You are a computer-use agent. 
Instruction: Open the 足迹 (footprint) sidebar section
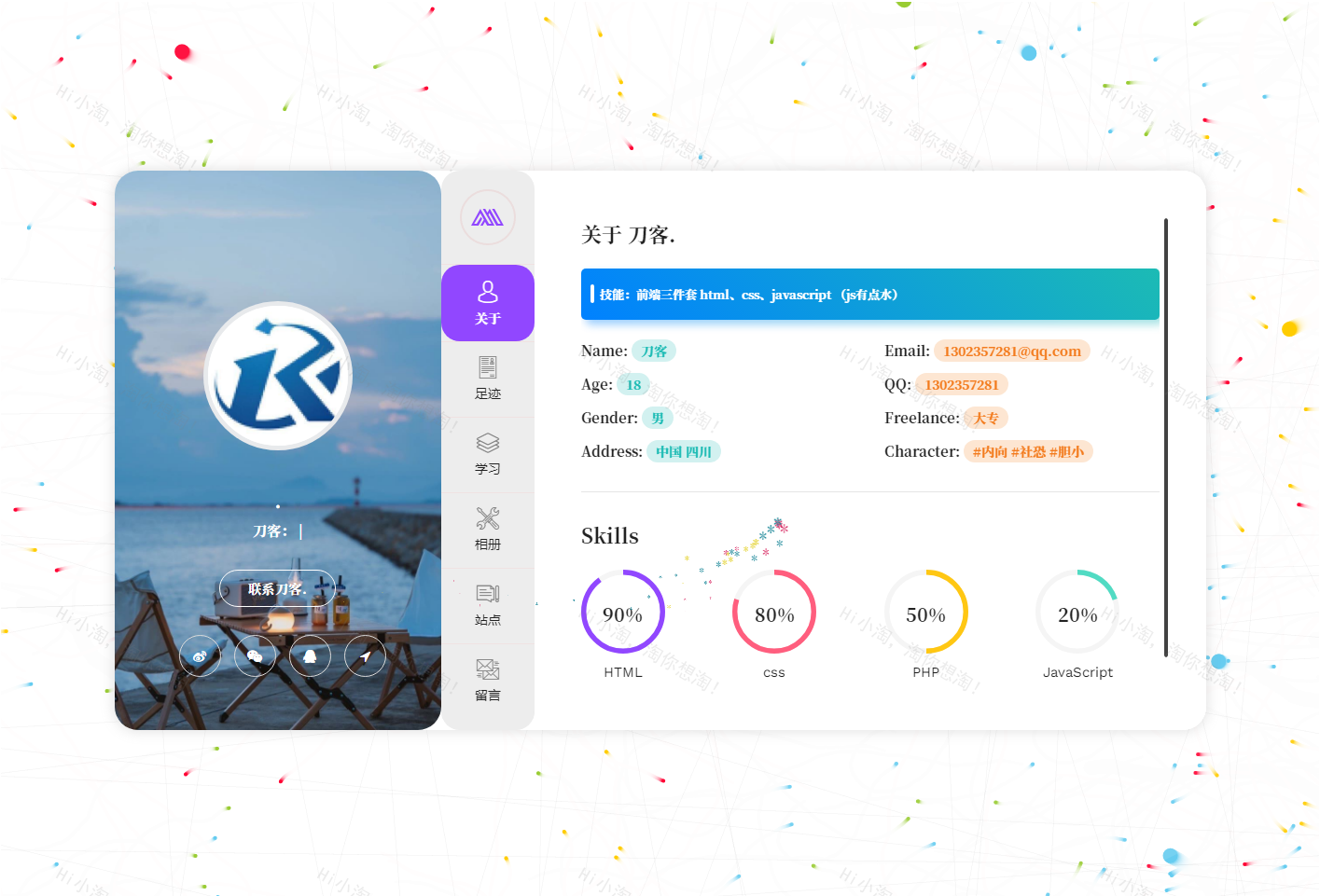(x=487, y=378)
